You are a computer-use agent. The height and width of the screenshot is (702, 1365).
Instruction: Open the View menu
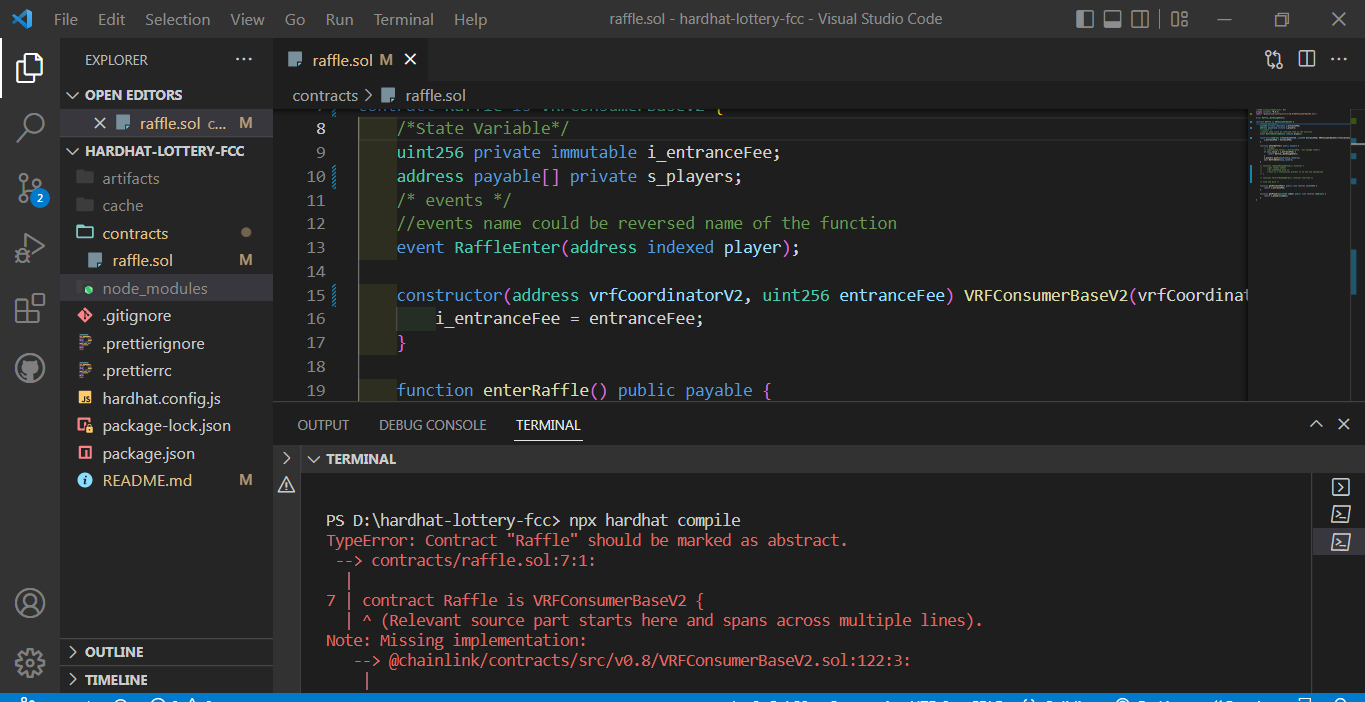click(x=247, y=19)
